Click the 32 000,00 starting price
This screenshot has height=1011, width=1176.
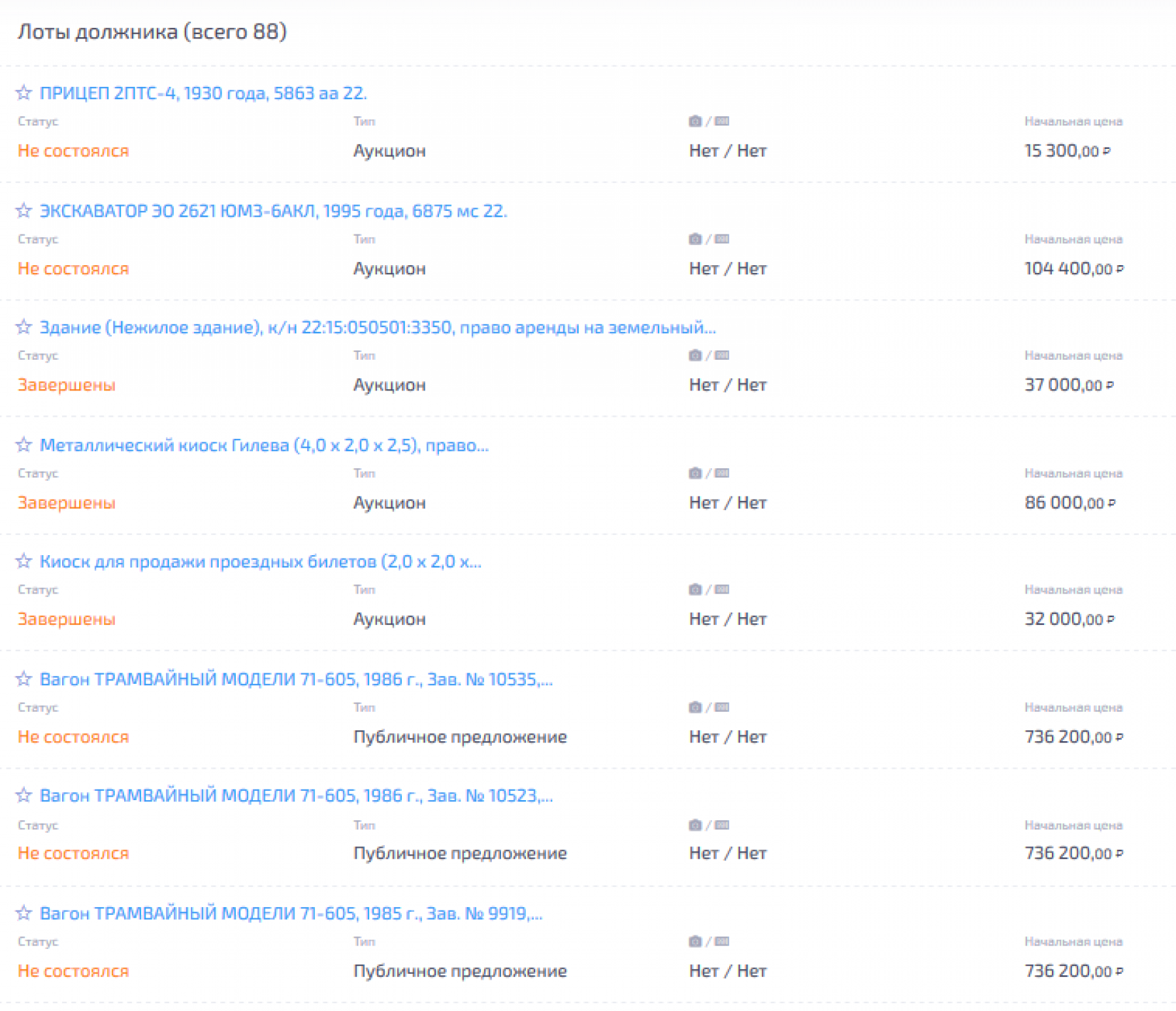1070,618
